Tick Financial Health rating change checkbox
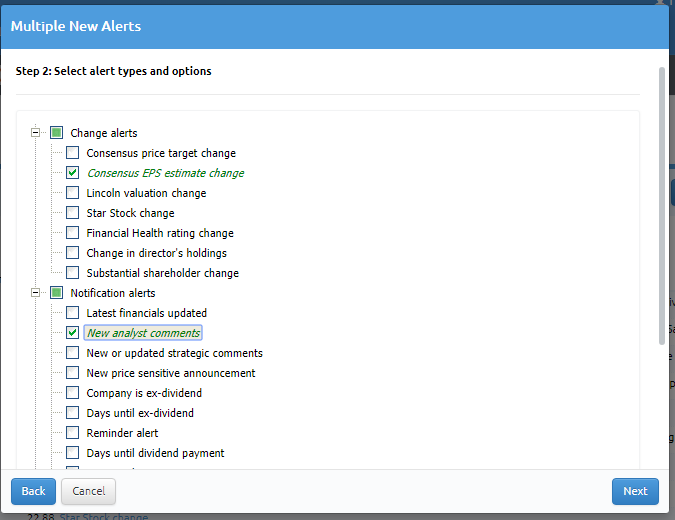 [72, 232]
